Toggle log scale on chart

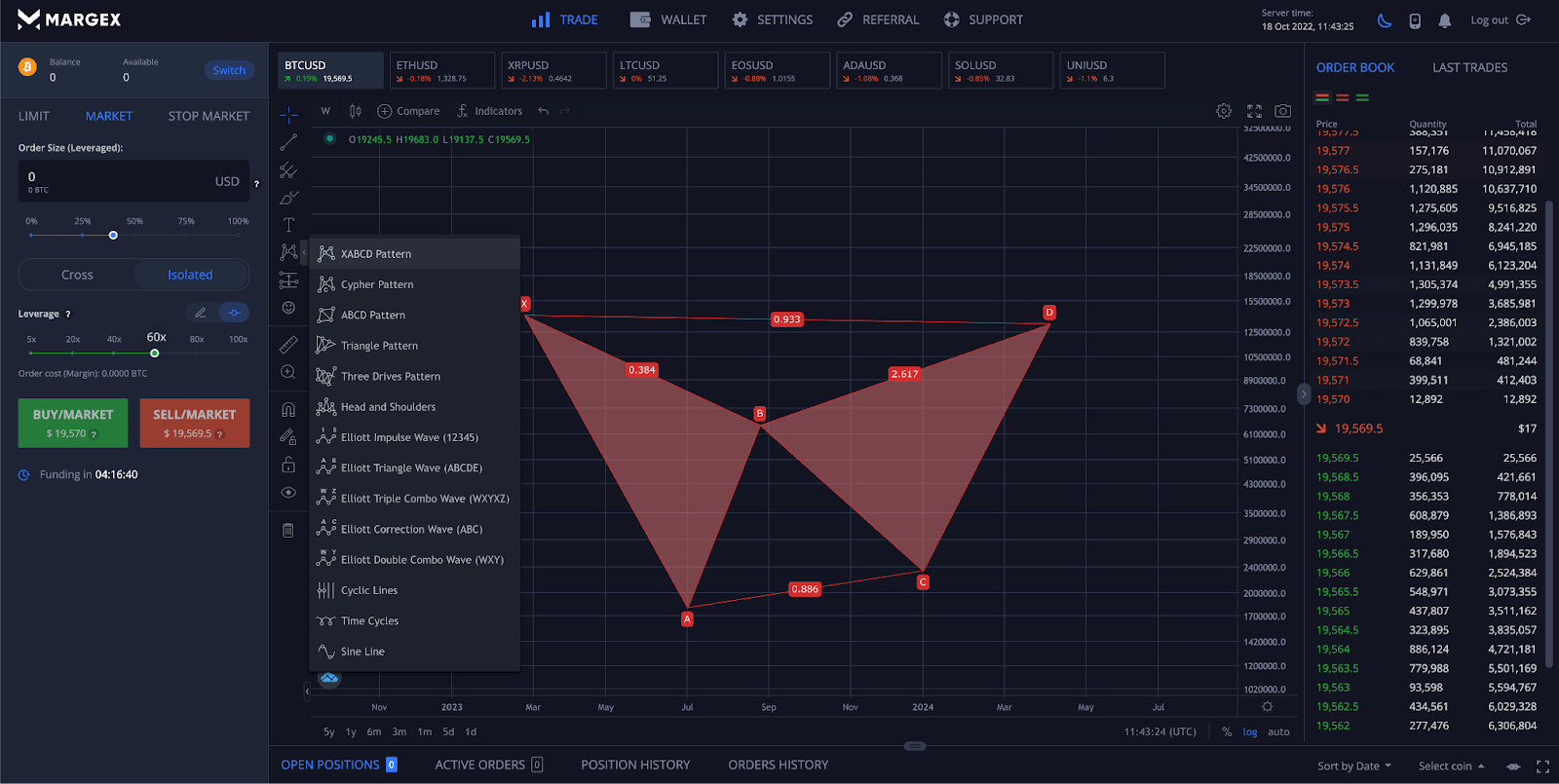[1250, 731]
